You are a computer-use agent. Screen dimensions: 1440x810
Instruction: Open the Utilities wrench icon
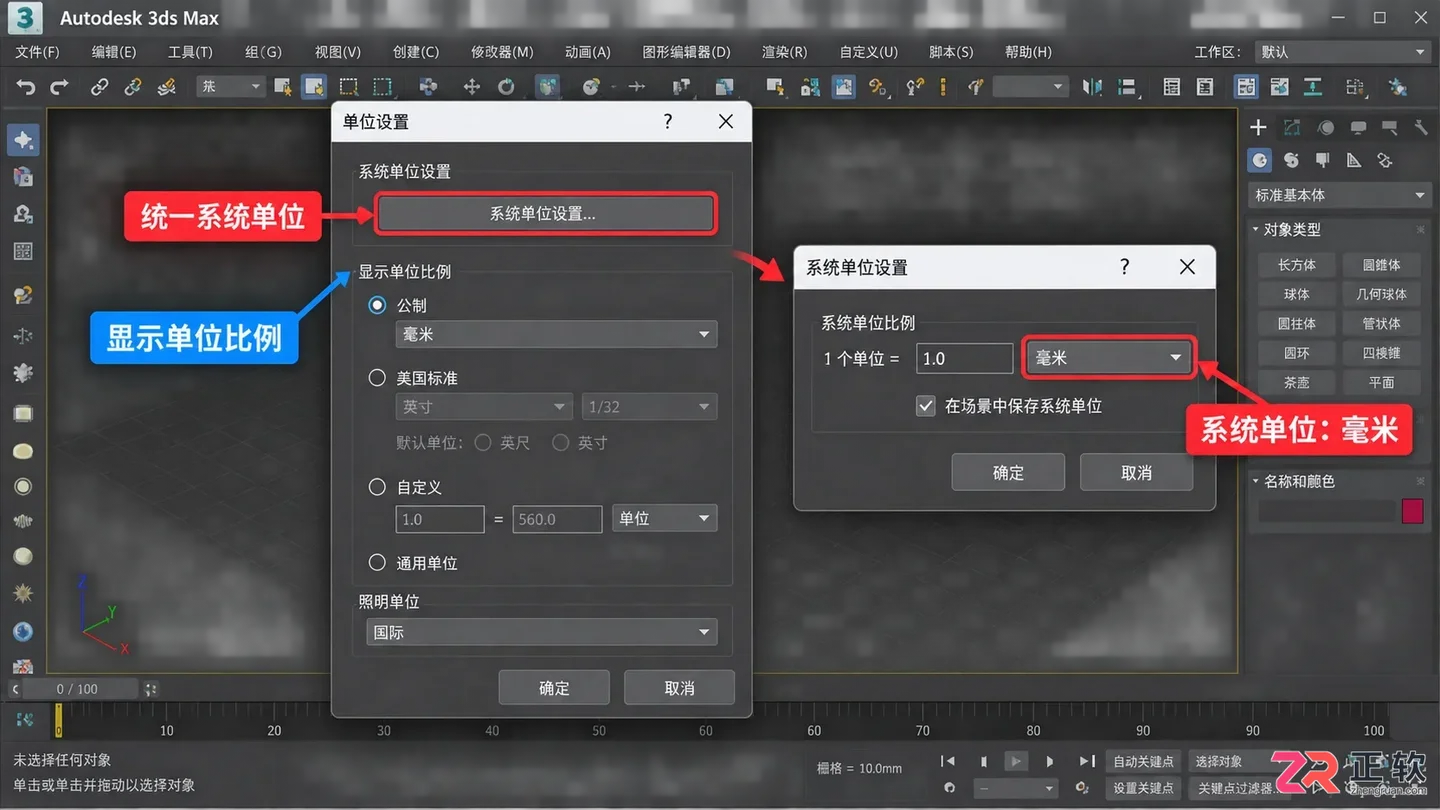[x=1421, y=127]
